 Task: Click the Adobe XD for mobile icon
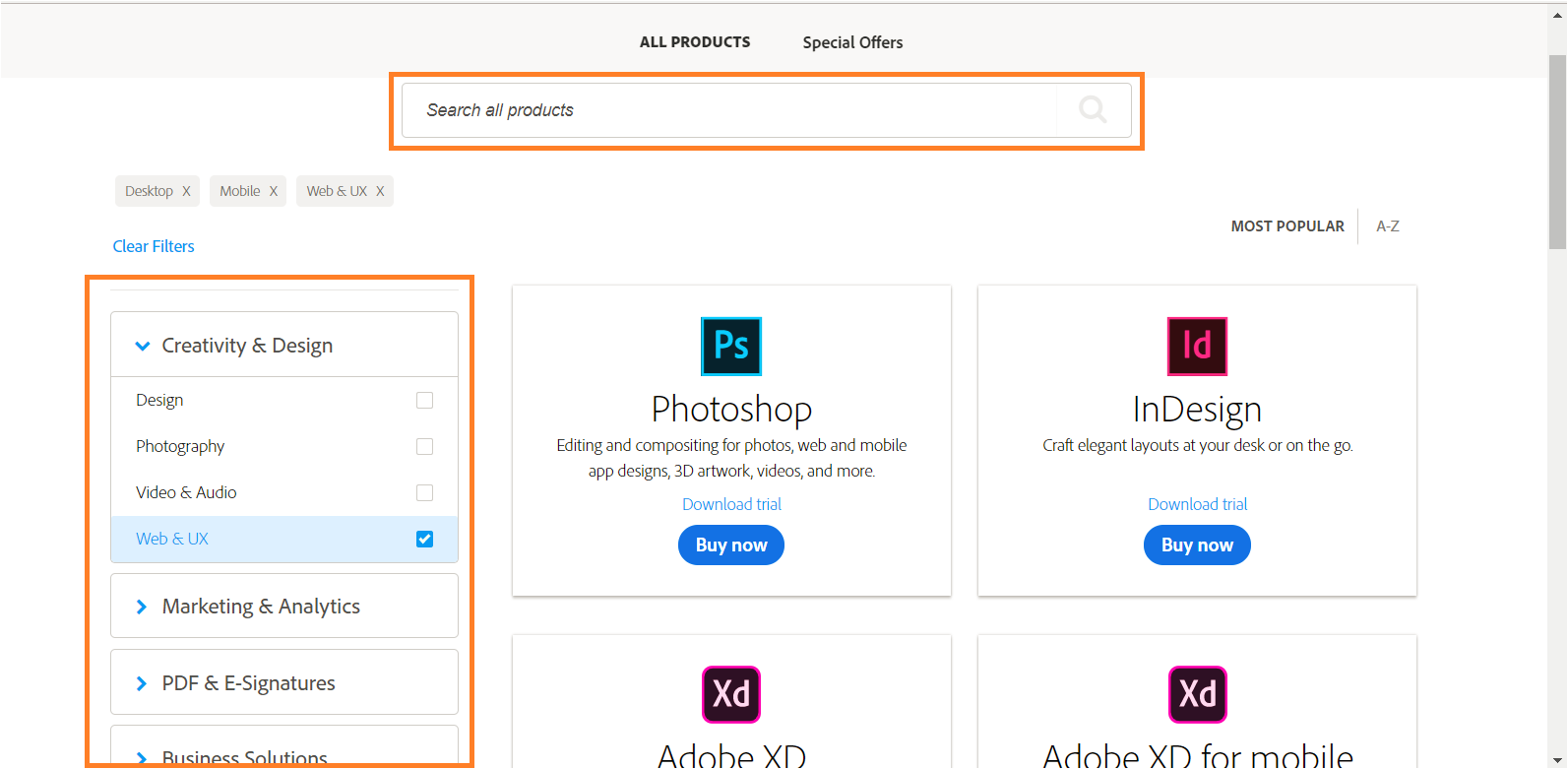1197,694
